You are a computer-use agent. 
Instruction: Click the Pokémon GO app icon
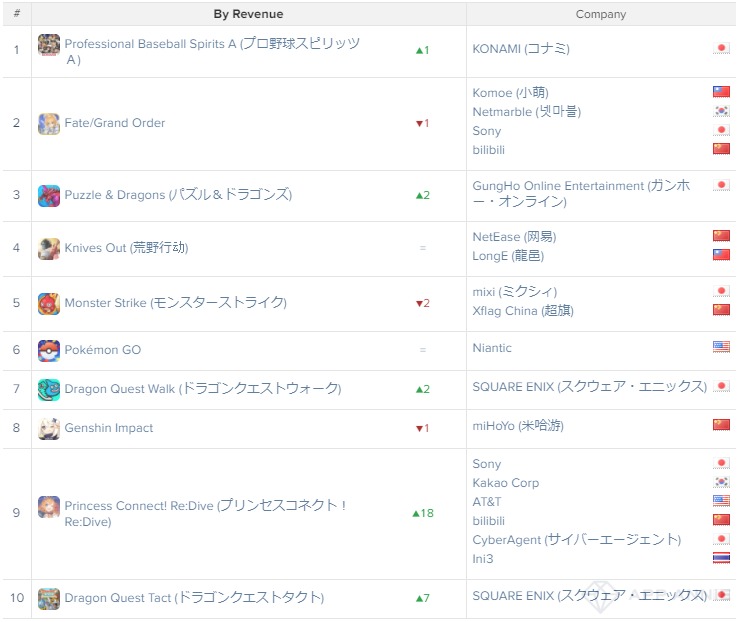tap(49, 351)
